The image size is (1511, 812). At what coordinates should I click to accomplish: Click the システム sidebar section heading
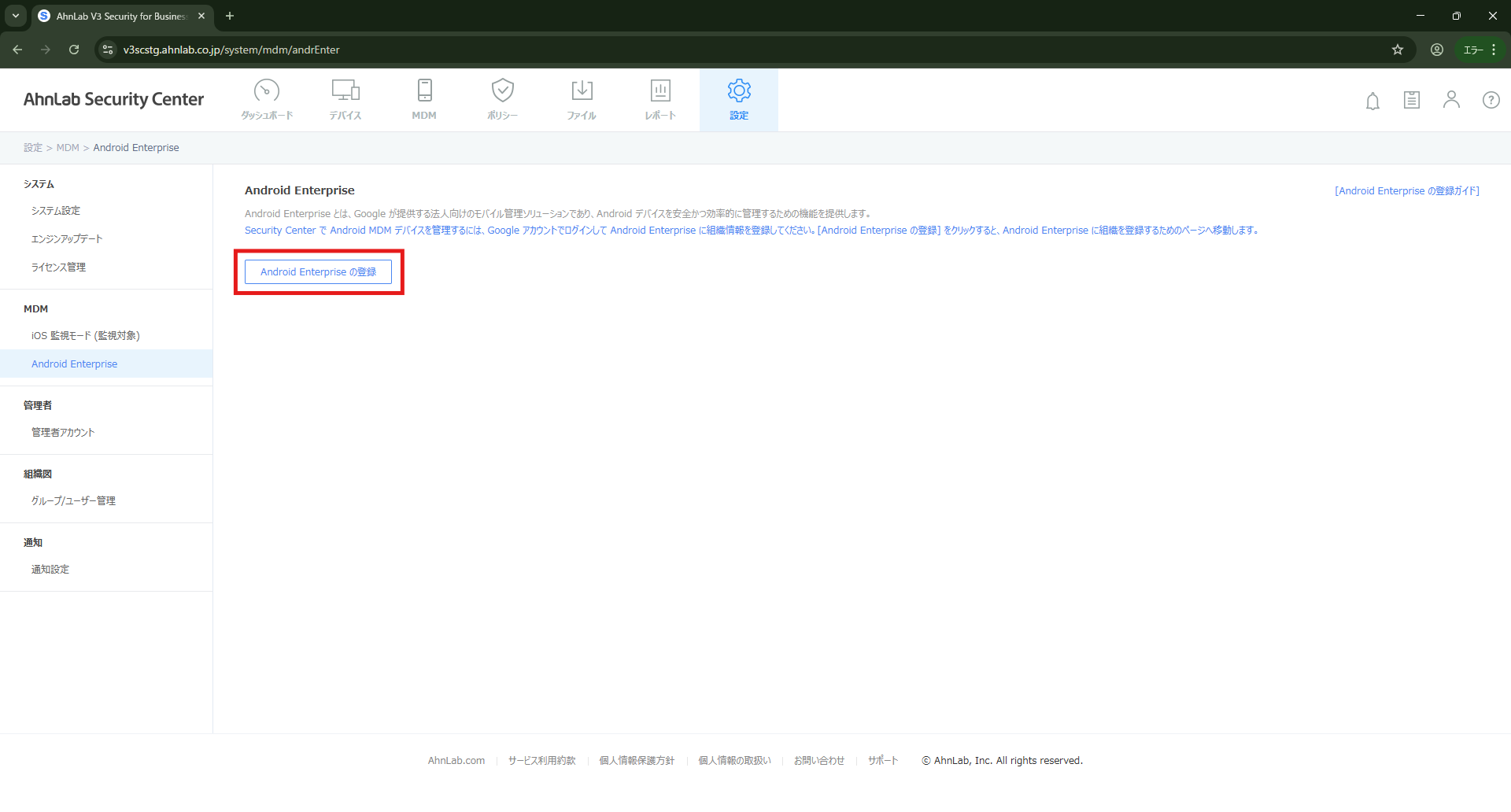coord(39,184)
